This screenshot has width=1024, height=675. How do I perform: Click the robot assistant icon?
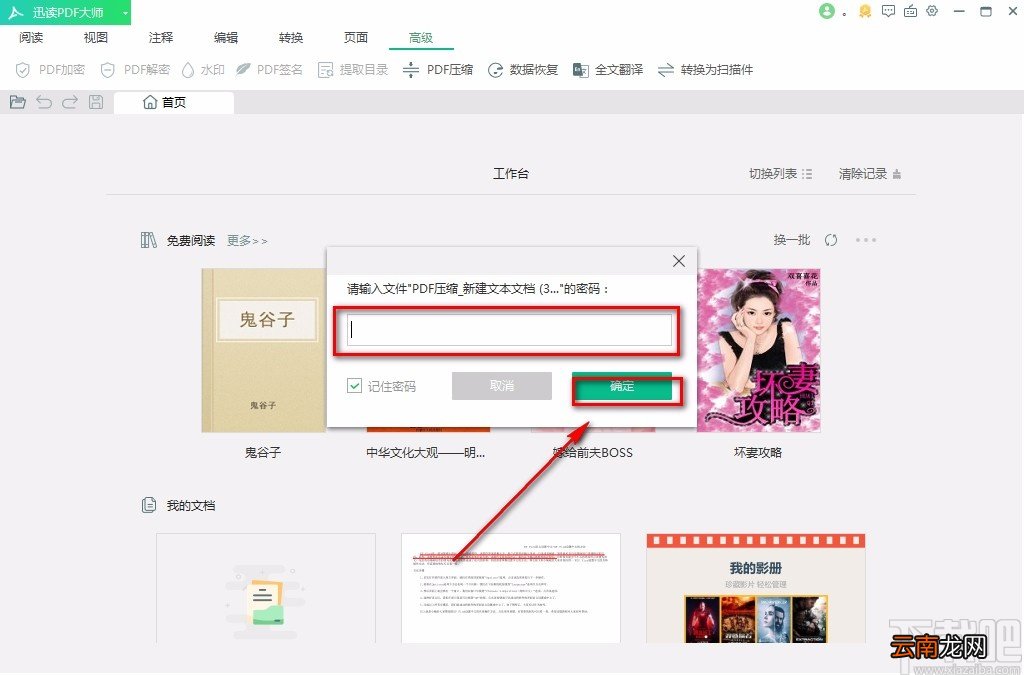click(x=910, y=11)
